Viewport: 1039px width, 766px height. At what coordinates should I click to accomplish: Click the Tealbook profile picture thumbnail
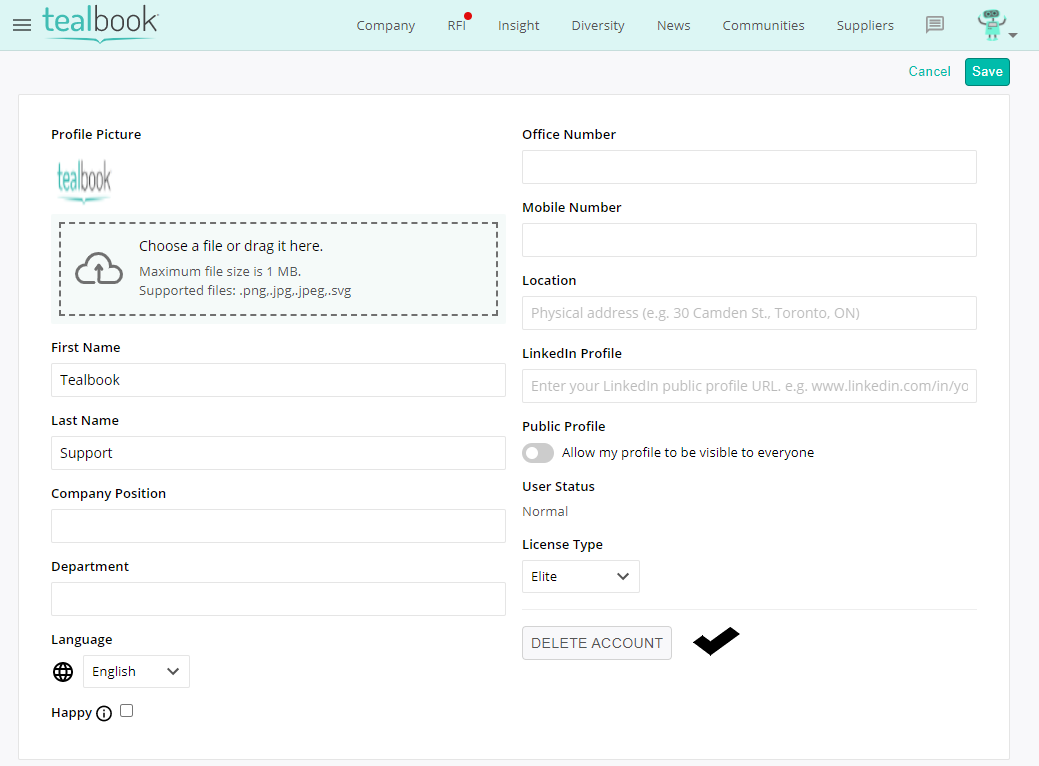click(x=84, y=180)
